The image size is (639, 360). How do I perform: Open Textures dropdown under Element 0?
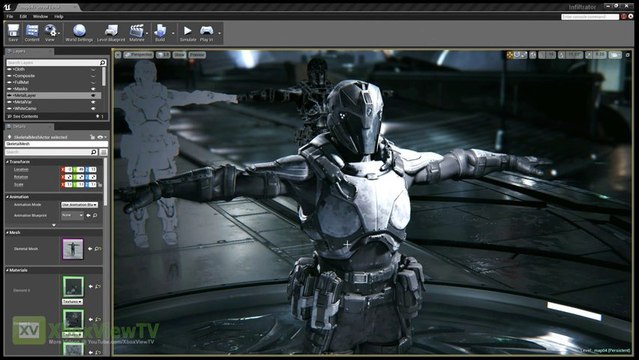[x=73, y=302]
